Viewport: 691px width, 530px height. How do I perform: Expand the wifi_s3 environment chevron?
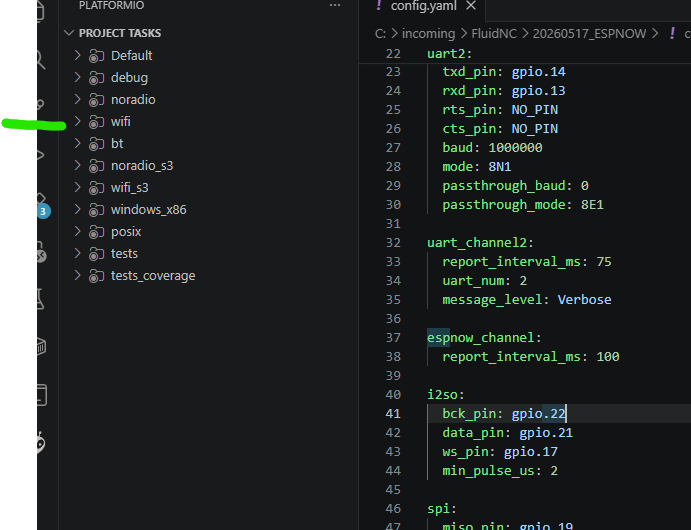click(78, 187)
